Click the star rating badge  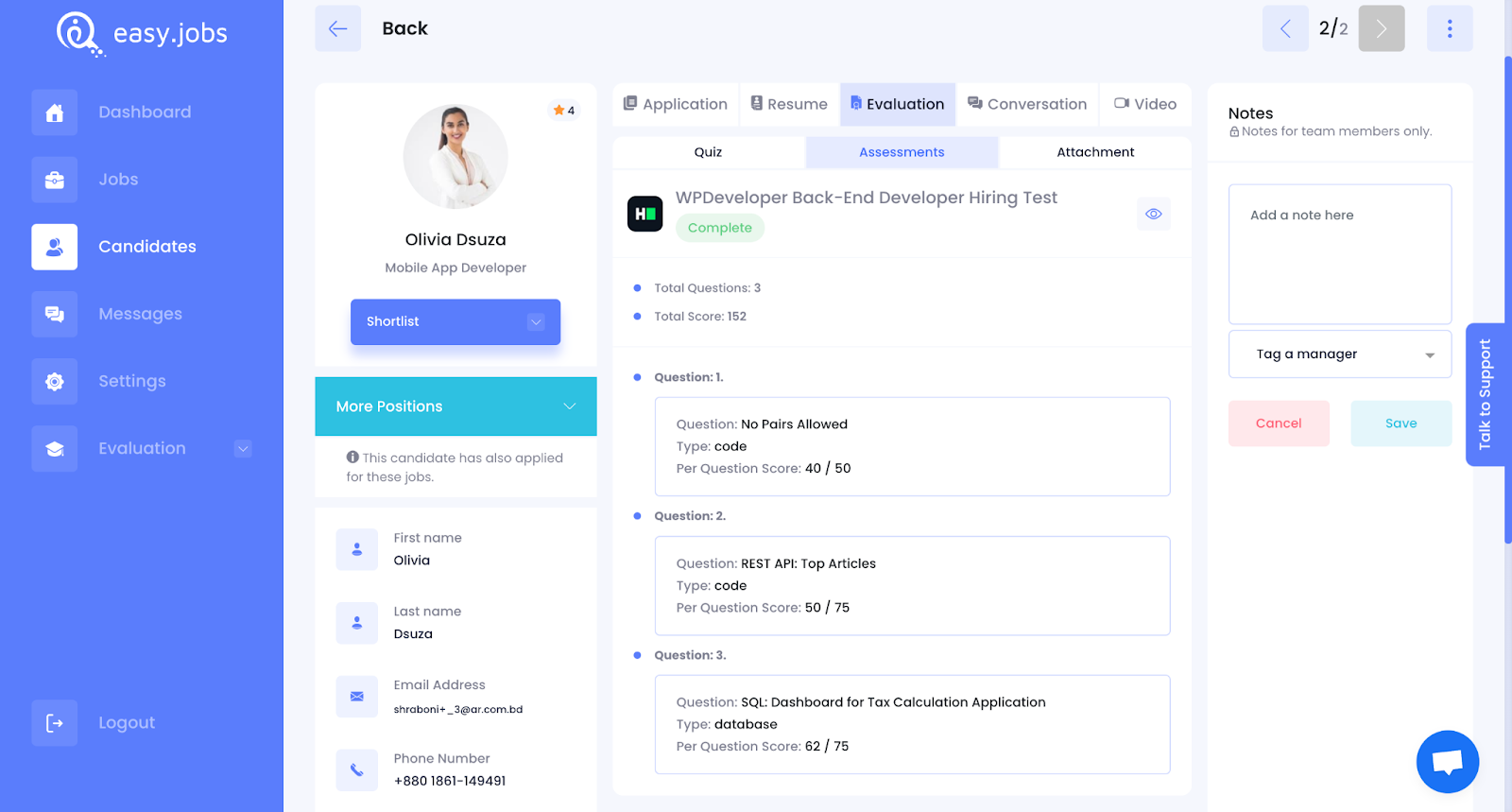[564, 111]
